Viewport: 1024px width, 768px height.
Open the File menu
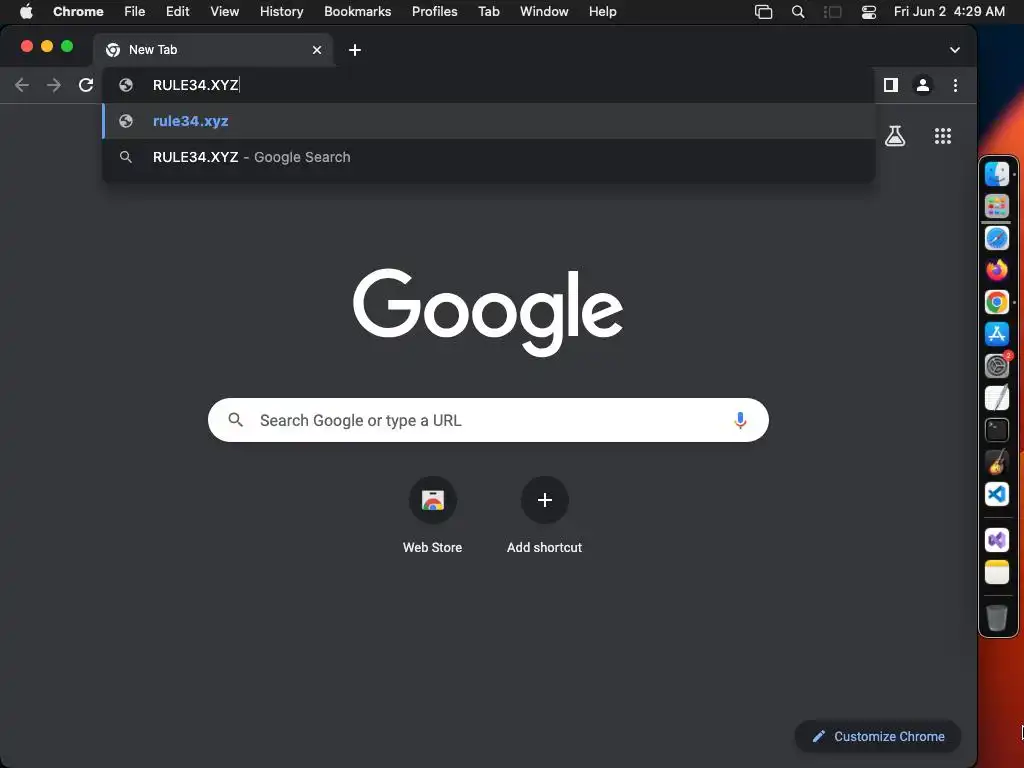tap(135, 11)
